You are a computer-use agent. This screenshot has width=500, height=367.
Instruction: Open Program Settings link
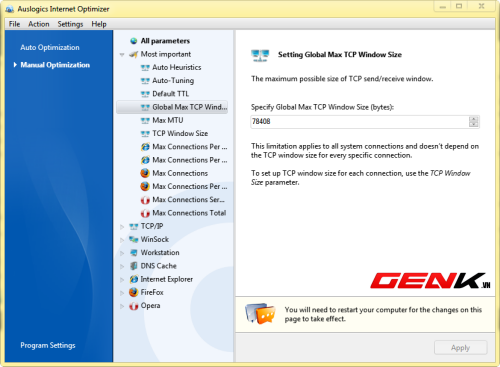48,345
